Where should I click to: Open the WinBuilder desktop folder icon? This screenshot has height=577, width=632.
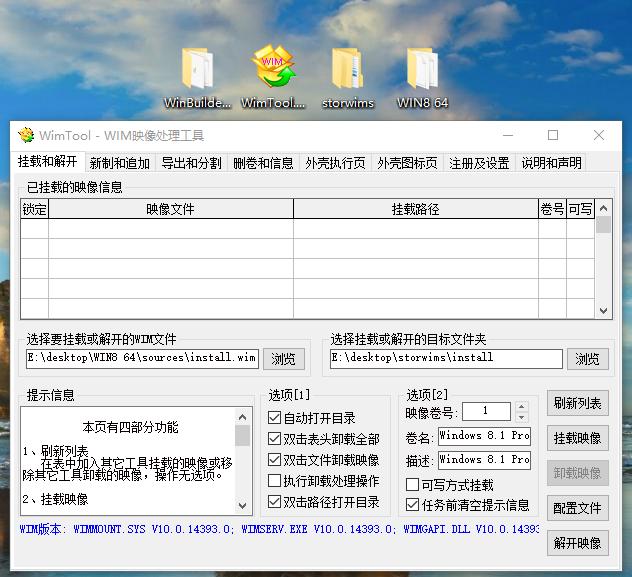pyautogui.click(x=197, y=79)
